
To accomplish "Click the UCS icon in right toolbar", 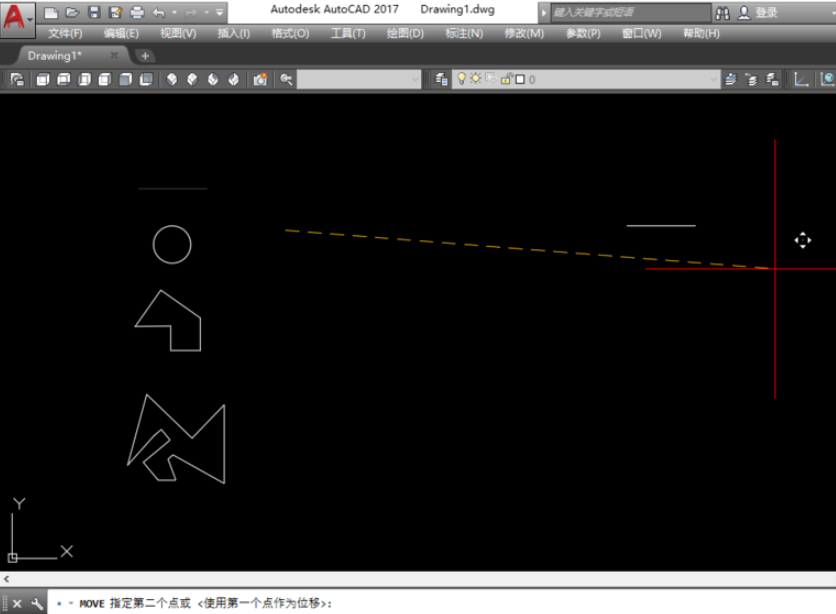I will pyautogui.click(x=801, y=79).
